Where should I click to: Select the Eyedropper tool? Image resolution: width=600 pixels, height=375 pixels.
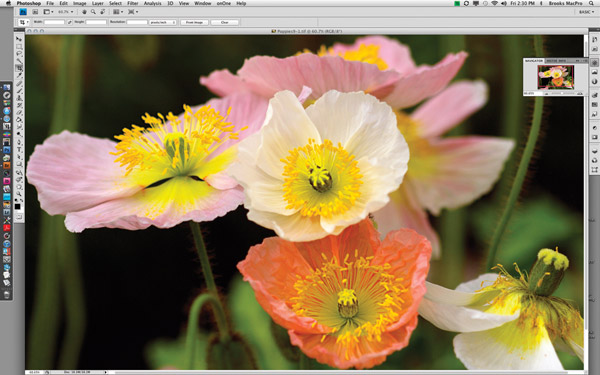[x=18, y=75]
